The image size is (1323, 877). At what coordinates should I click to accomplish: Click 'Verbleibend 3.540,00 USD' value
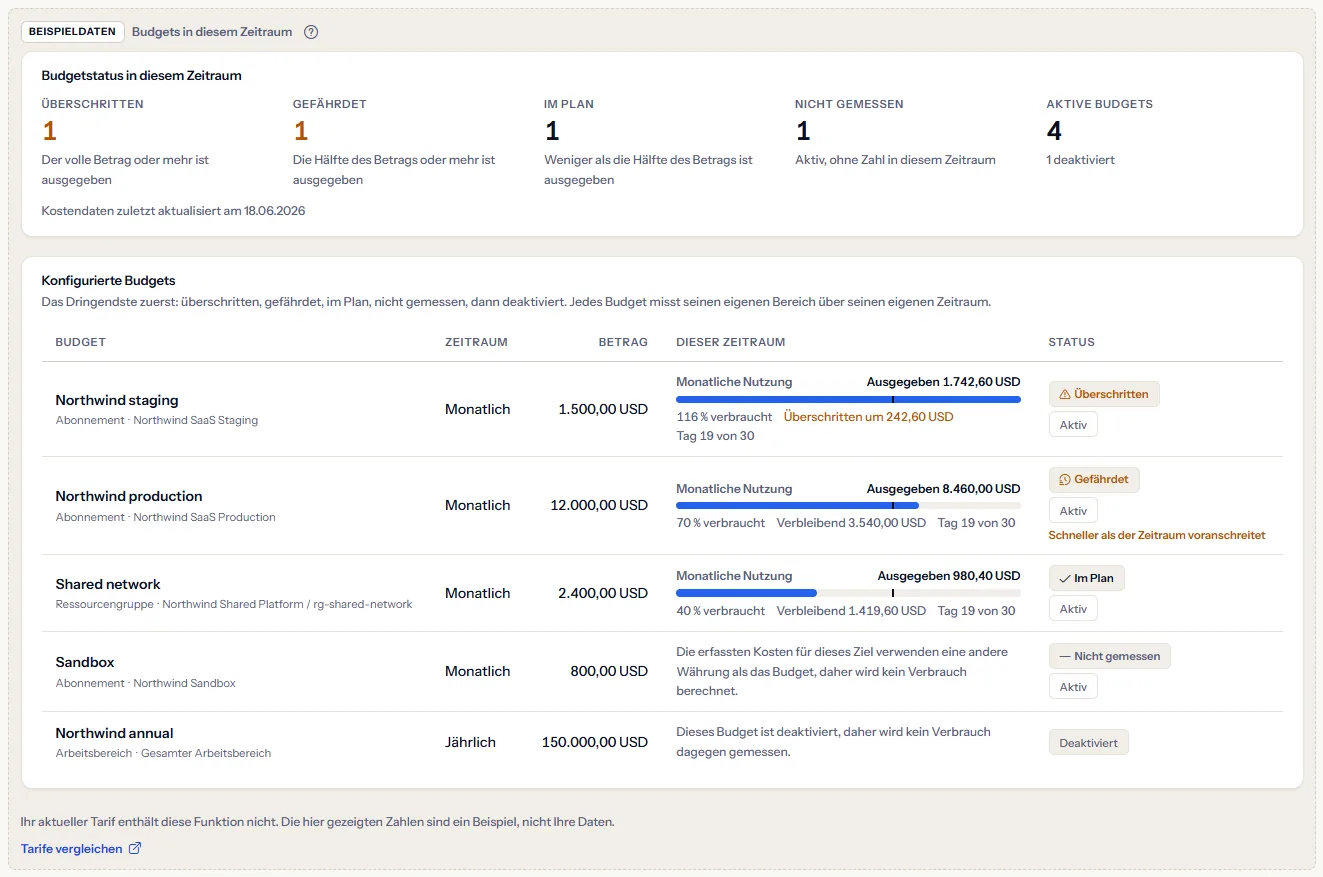tap(851, 523)
